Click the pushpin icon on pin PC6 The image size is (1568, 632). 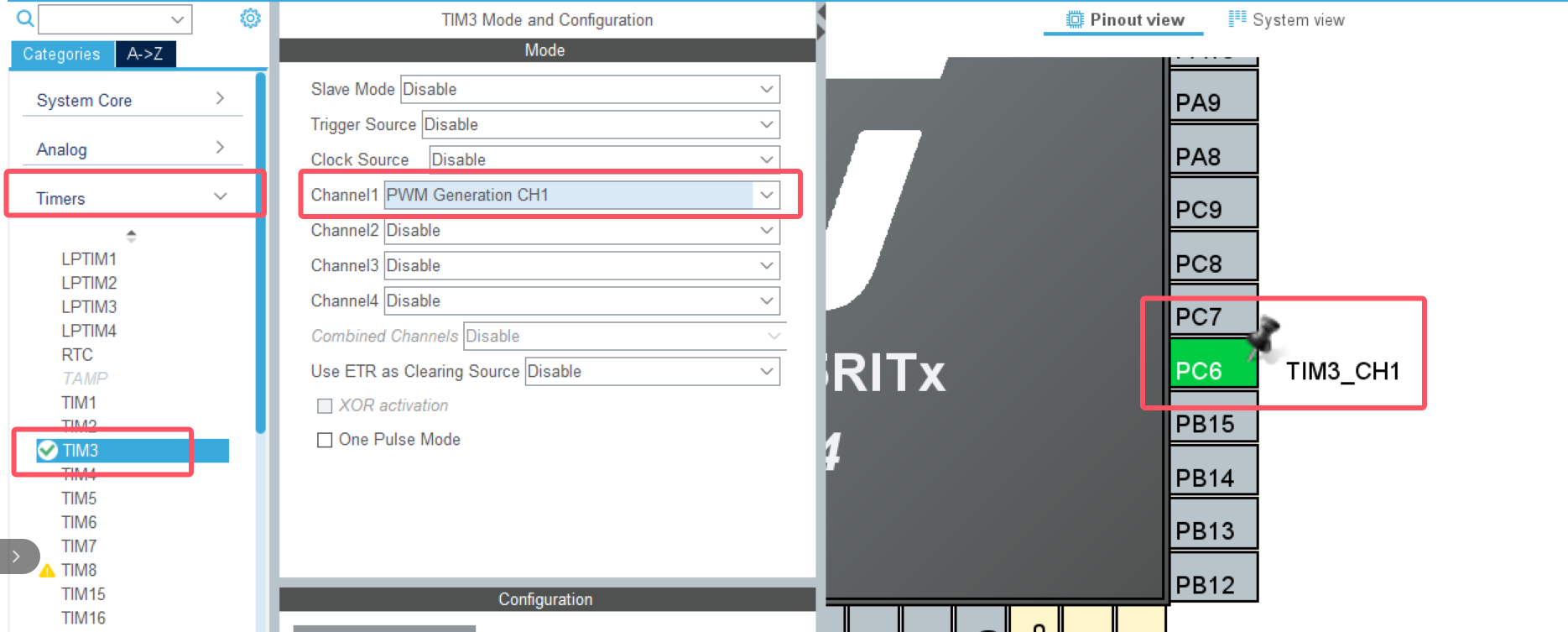1262,337
